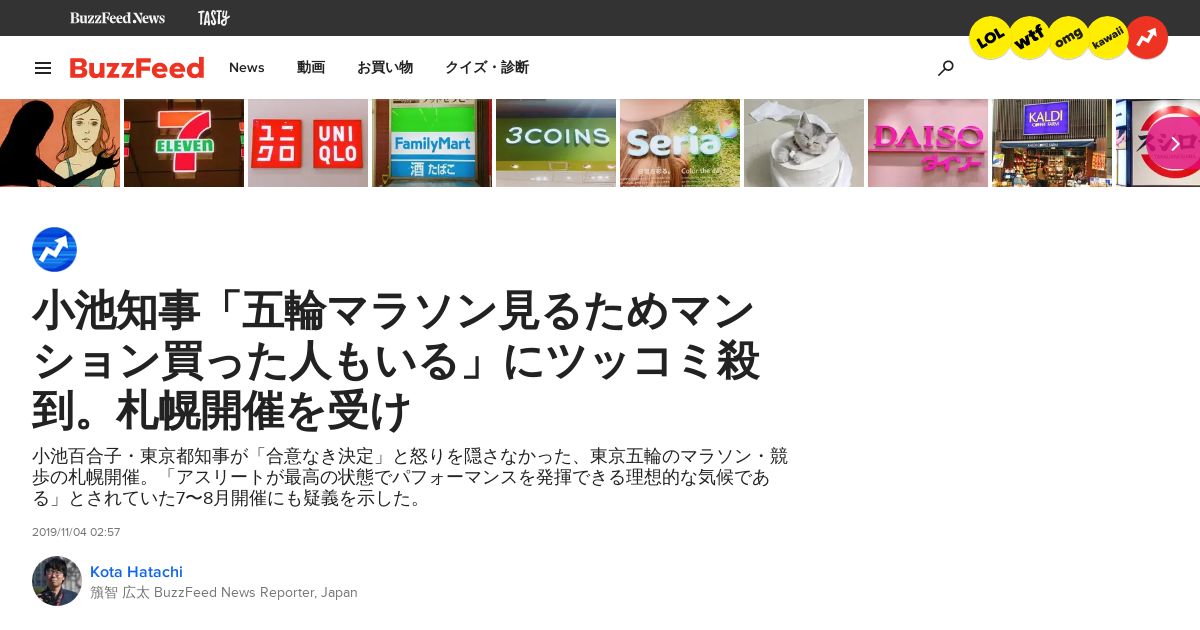
Task: Open the UNIQLO thumbnail
Action: click(308, 143)
